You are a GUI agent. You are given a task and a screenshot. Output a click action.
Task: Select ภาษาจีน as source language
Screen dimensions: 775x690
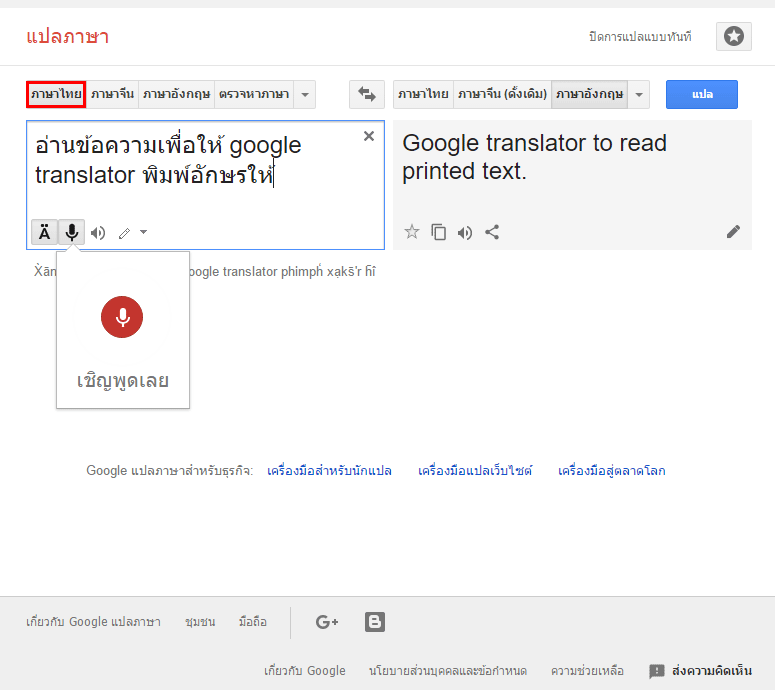pyautogui.click(x=113, y=94)
